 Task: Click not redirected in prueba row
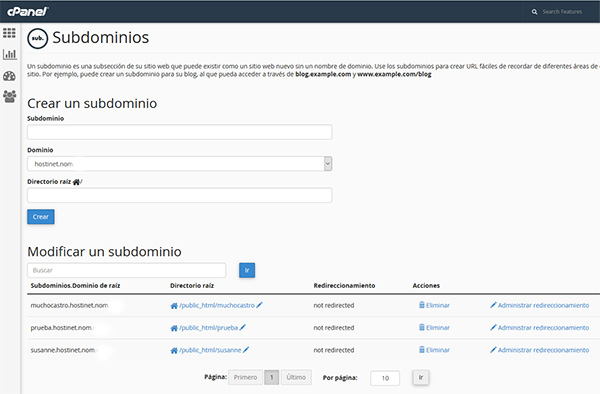334,328
